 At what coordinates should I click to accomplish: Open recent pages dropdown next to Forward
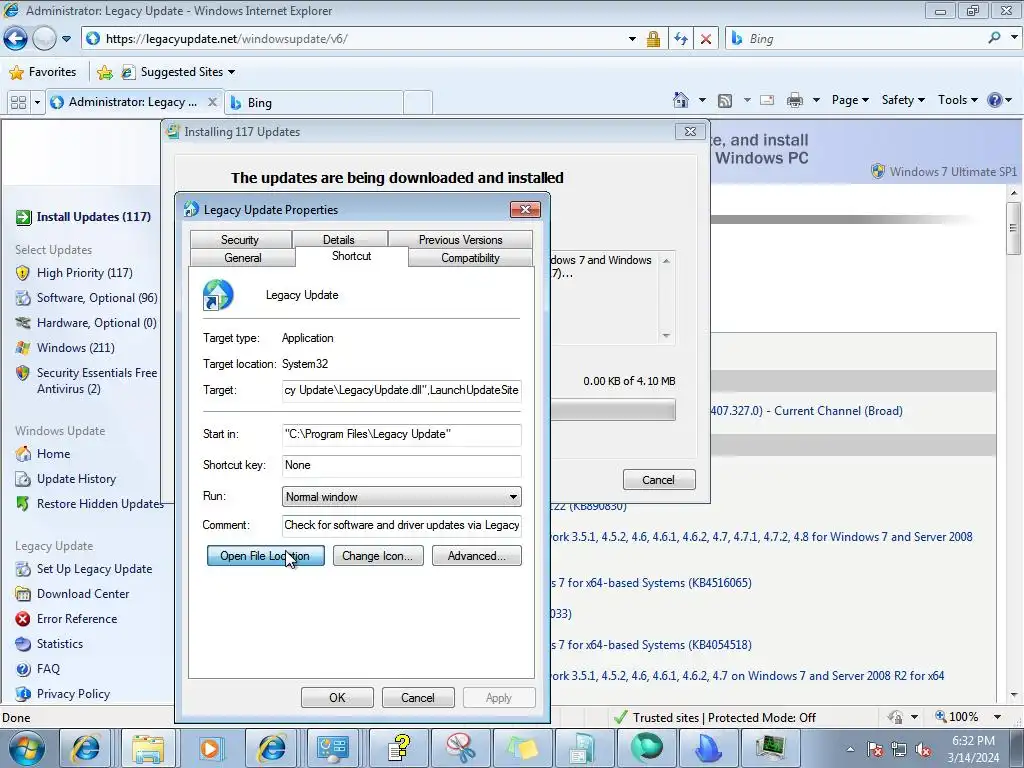[x=66, y=39]
